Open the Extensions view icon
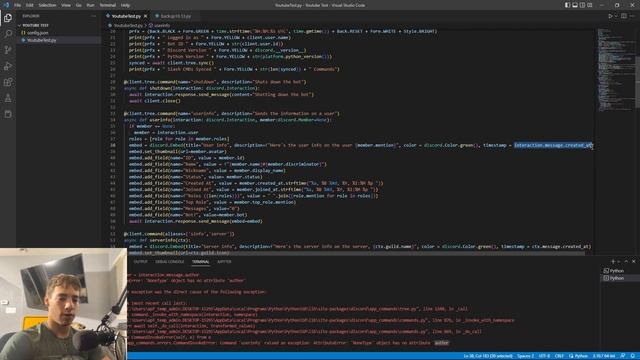Image resolution: width=640 pixels, height=360 pixels. (x=8, y=82)
